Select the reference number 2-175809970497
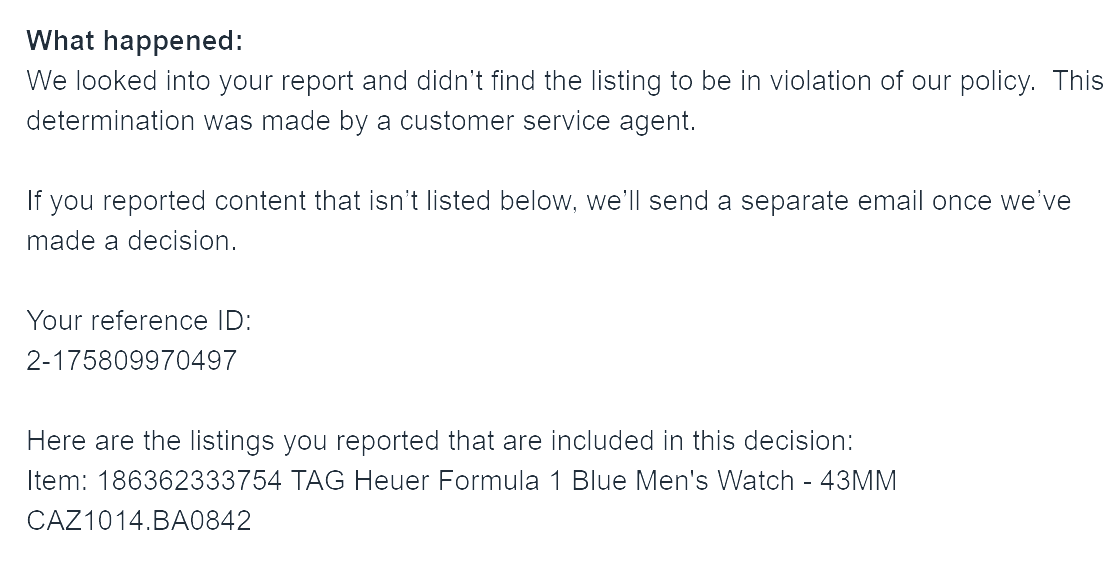The image size is (1120, 566). tap(131, 361)
